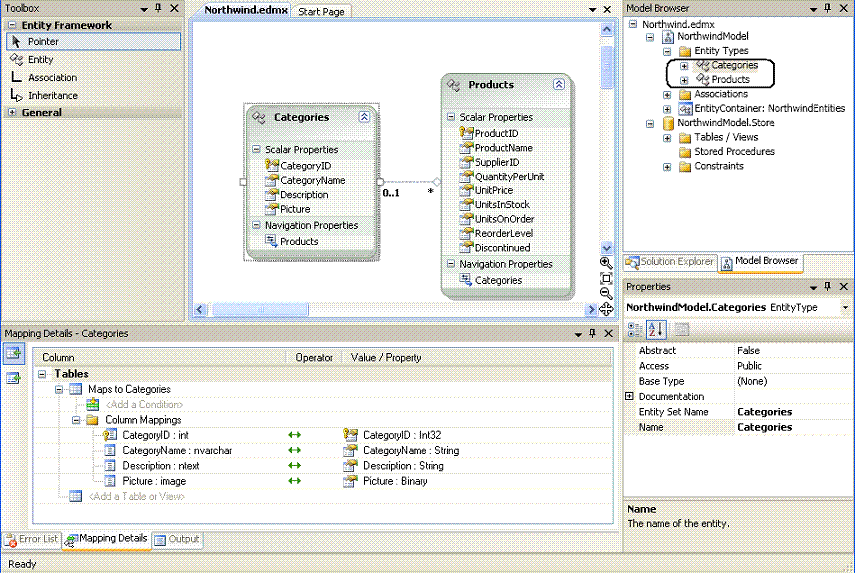Choose the Inheritance tool in the Toolbox
Viewport: 855px width, 573px height.
click(x=52, y=95)
